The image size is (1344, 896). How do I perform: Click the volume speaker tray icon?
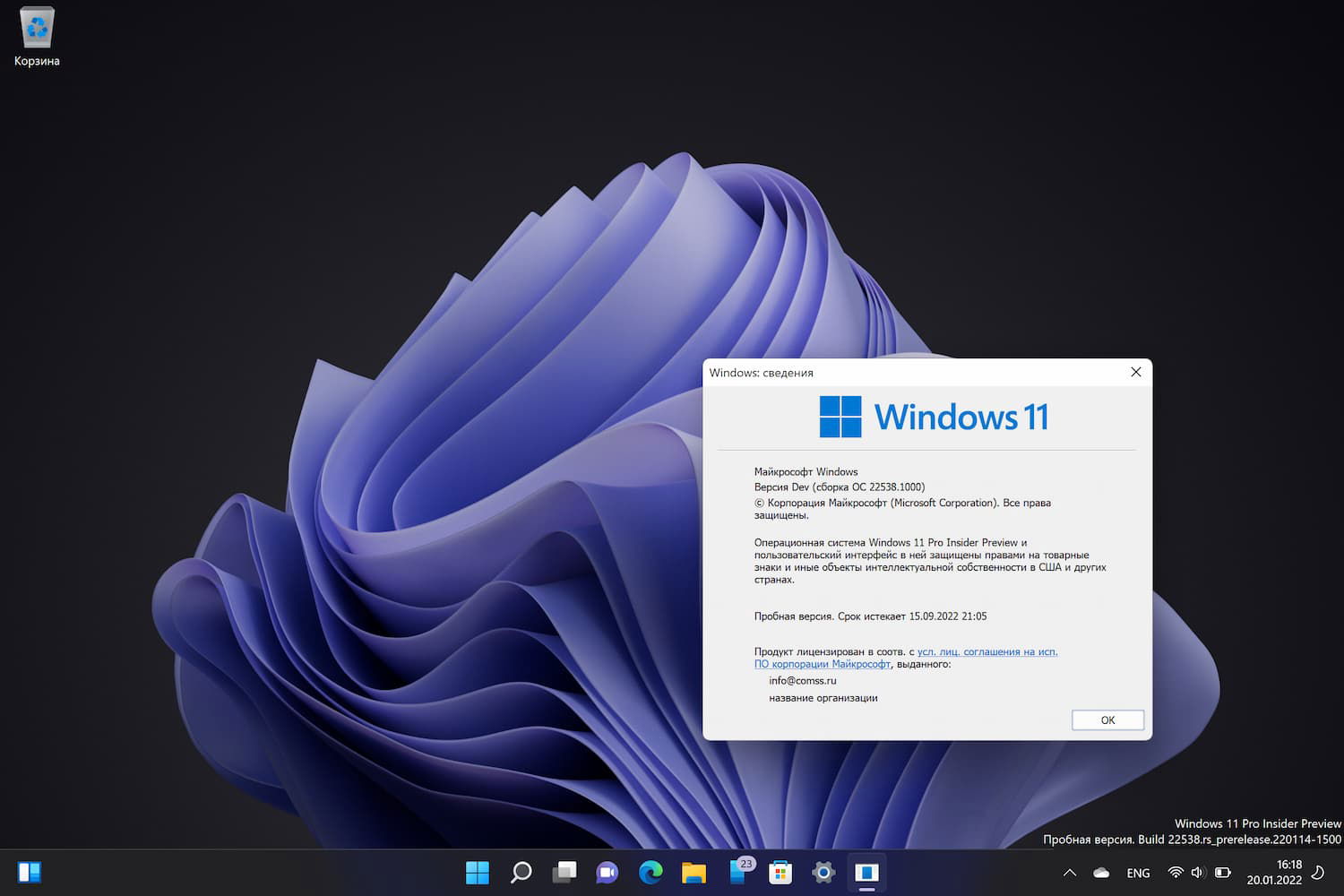pyautogui.click(x=1198, y=872)
